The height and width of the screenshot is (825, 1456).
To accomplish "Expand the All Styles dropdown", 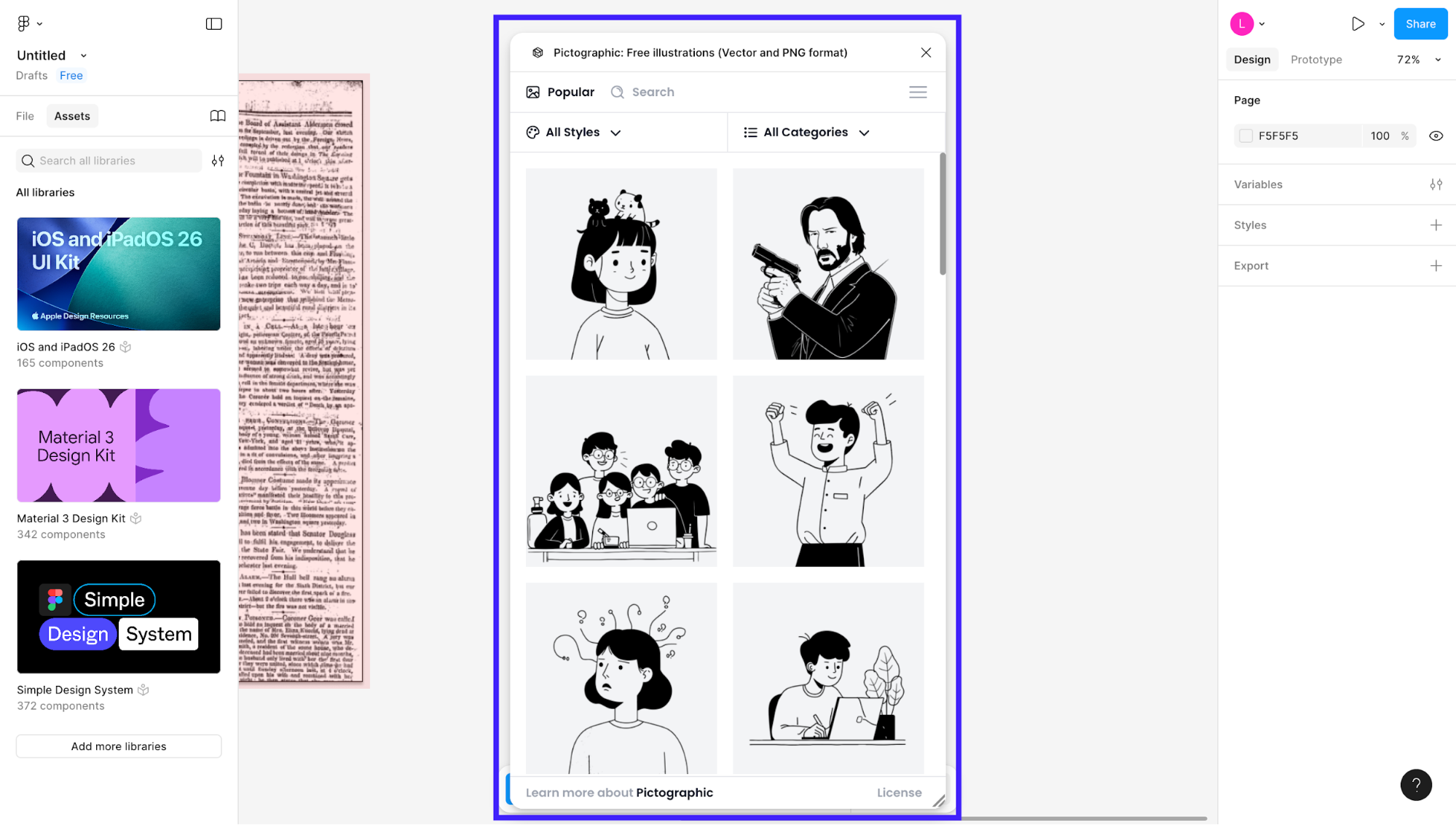I will click(574, 133).
